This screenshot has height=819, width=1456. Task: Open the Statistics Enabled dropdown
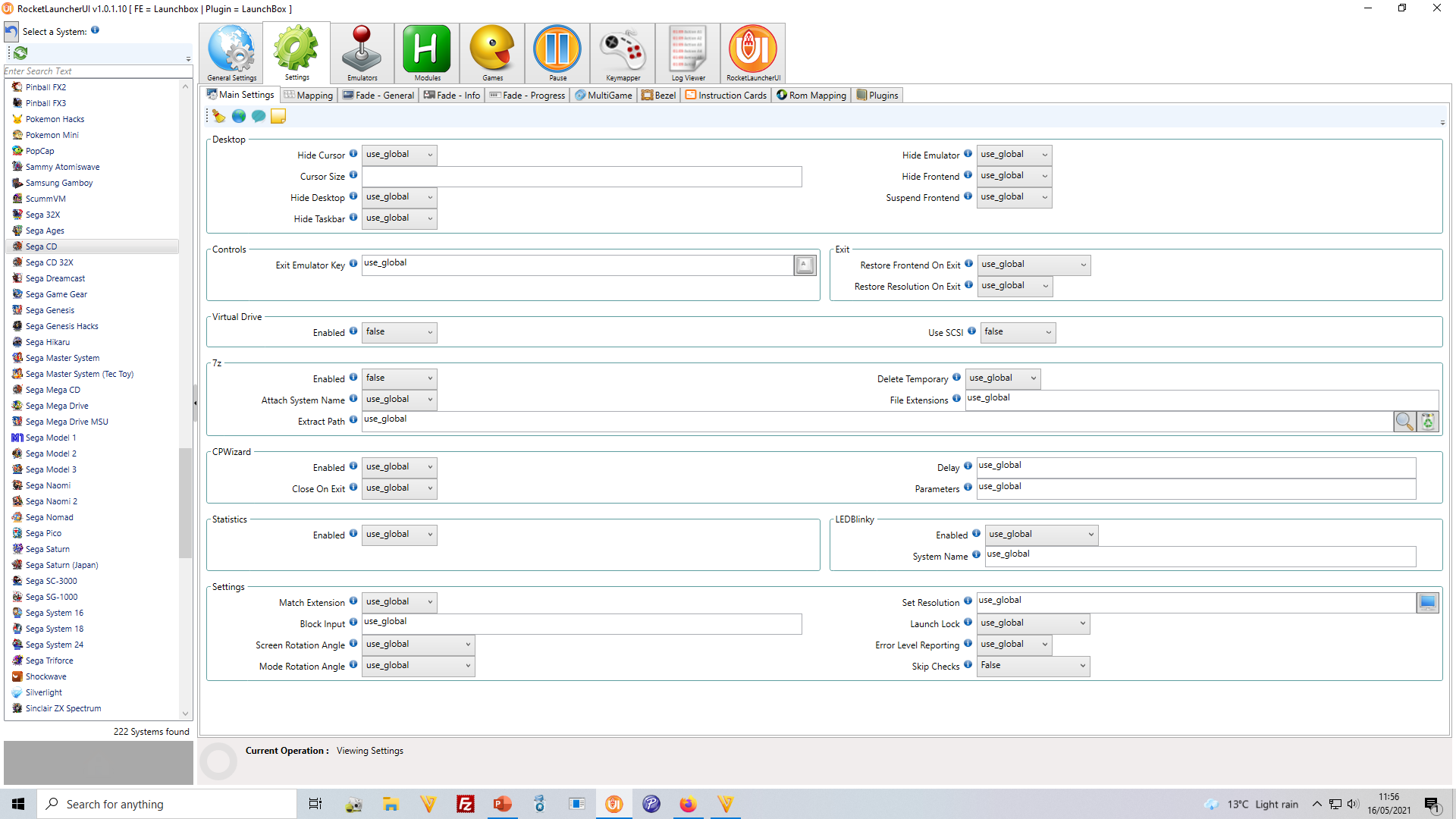coord(399,535)
